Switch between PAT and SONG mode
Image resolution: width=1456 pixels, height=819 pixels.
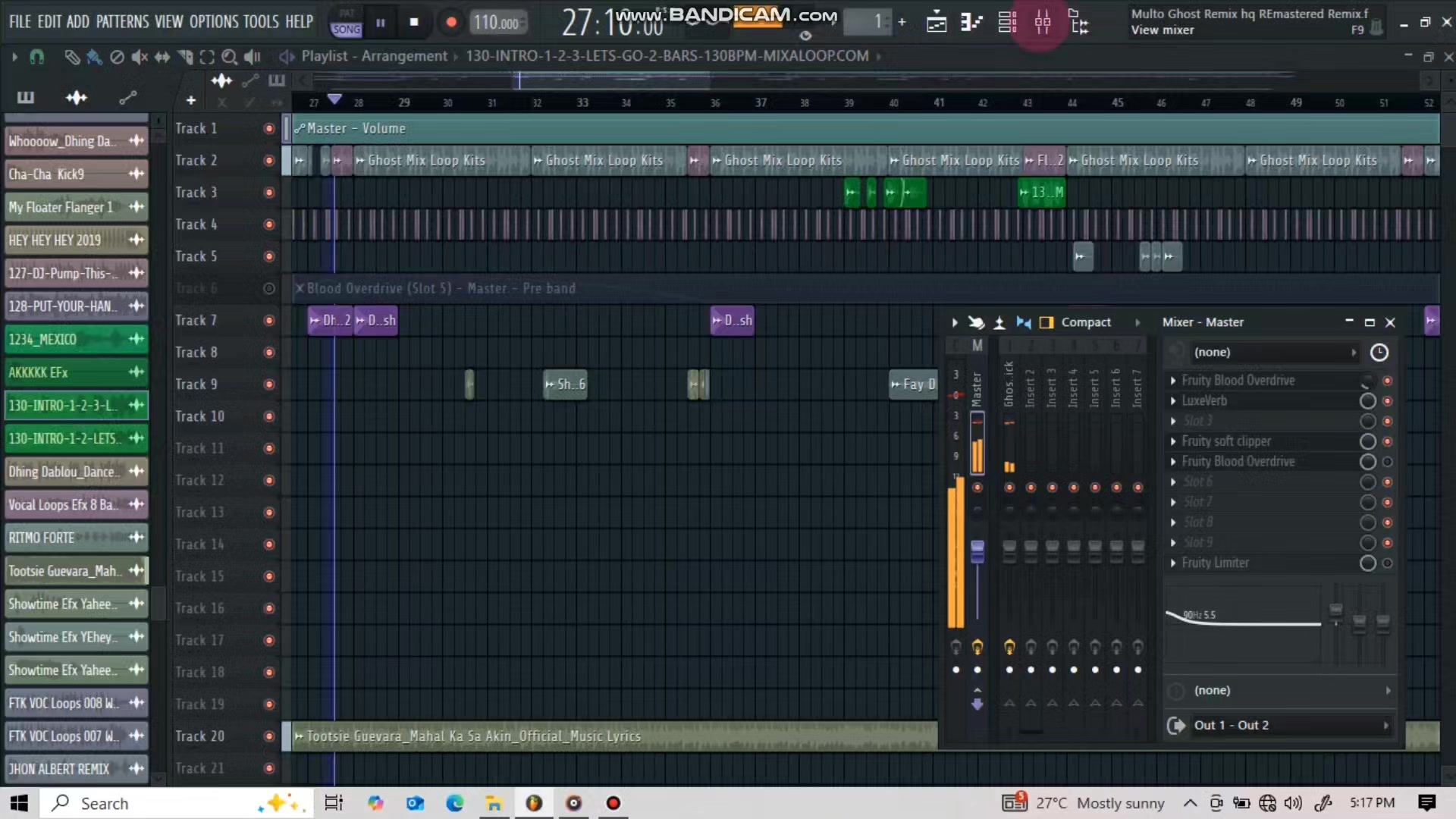[x=347, y=23]
